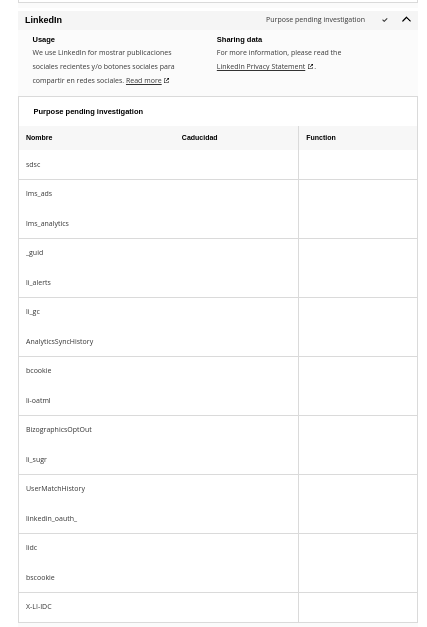Select the Function column header
Image resolution: width=427 pixels, height=627 pixels.
[321, 138]
